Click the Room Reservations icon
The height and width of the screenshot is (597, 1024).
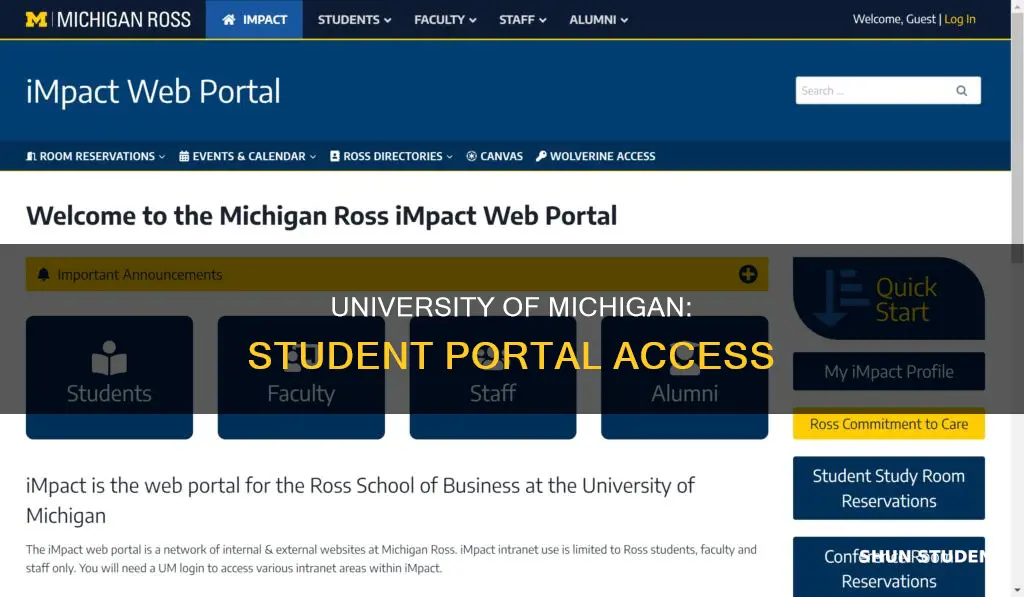tap(31, 156)
